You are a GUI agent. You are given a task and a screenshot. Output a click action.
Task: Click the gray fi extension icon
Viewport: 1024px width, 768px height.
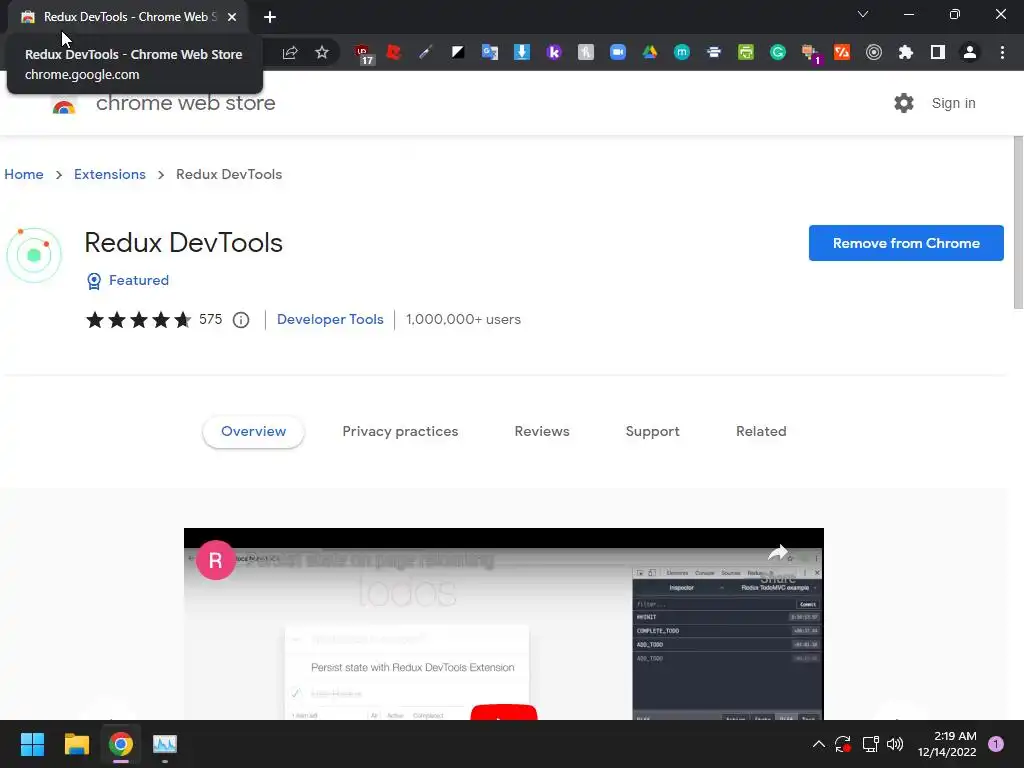pos(586,52)
